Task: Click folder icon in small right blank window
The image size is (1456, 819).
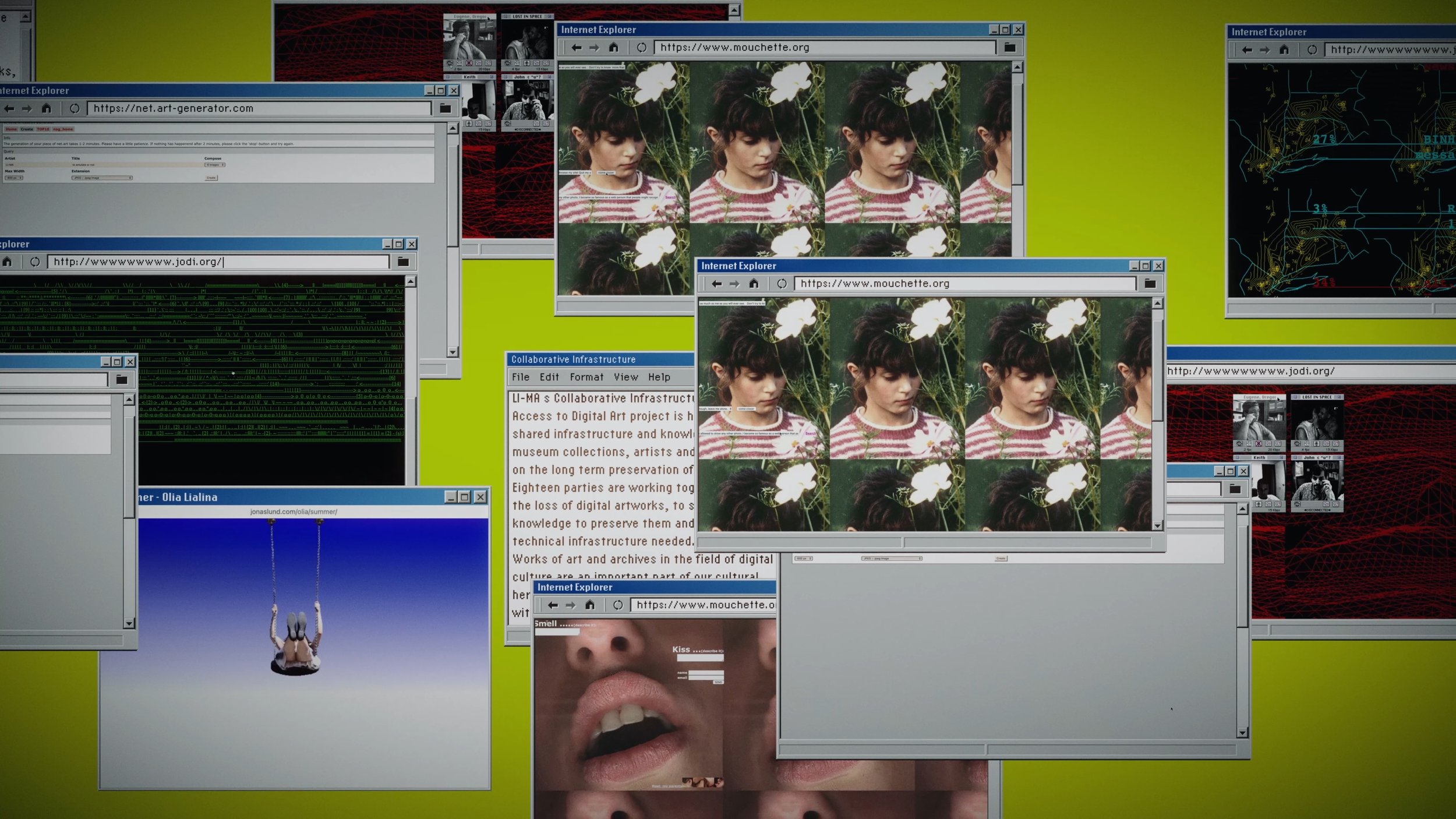Action: click(1235, 489)
